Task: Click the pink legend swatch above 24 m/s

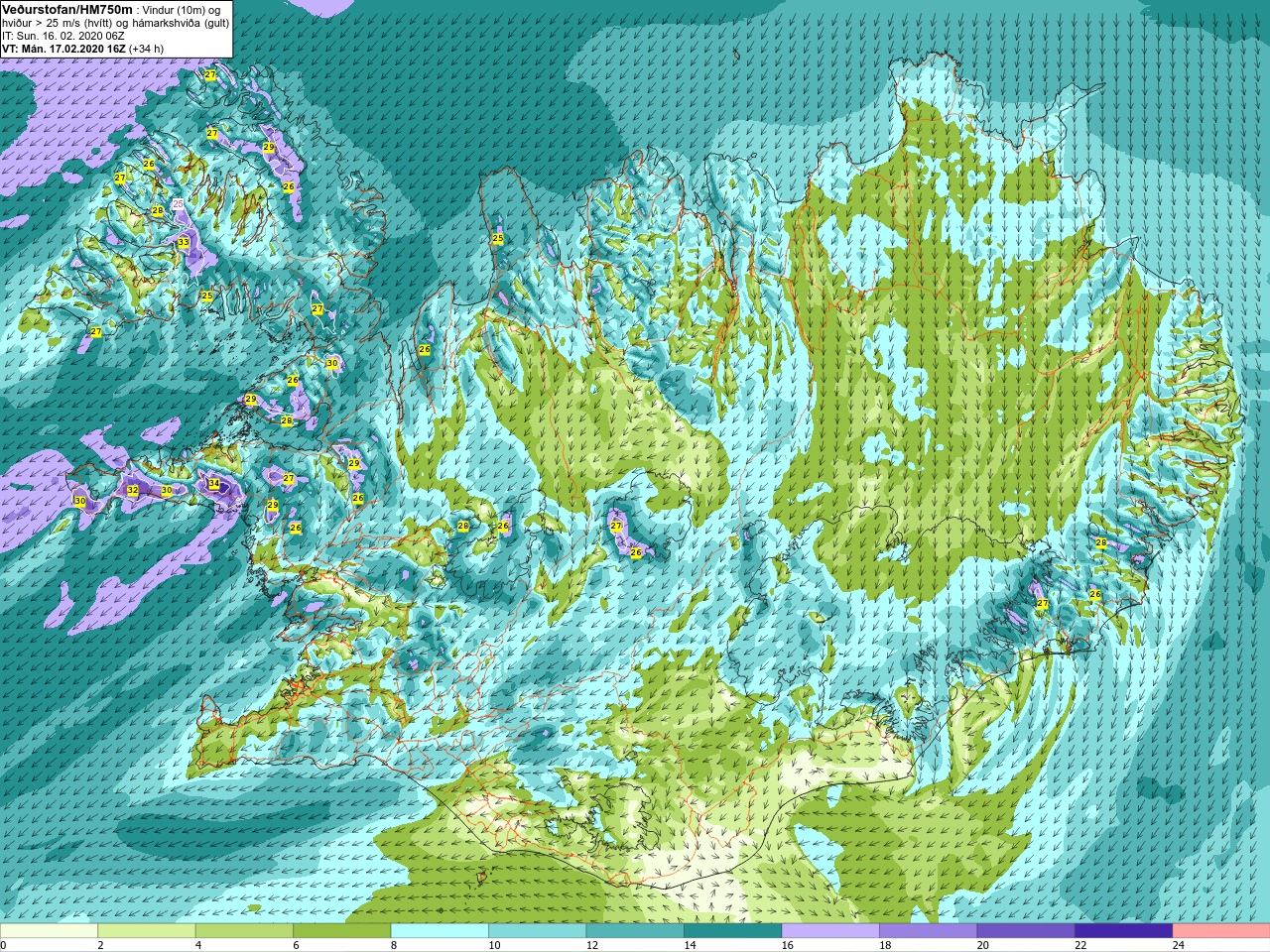Action: (x=1221, y=931)
